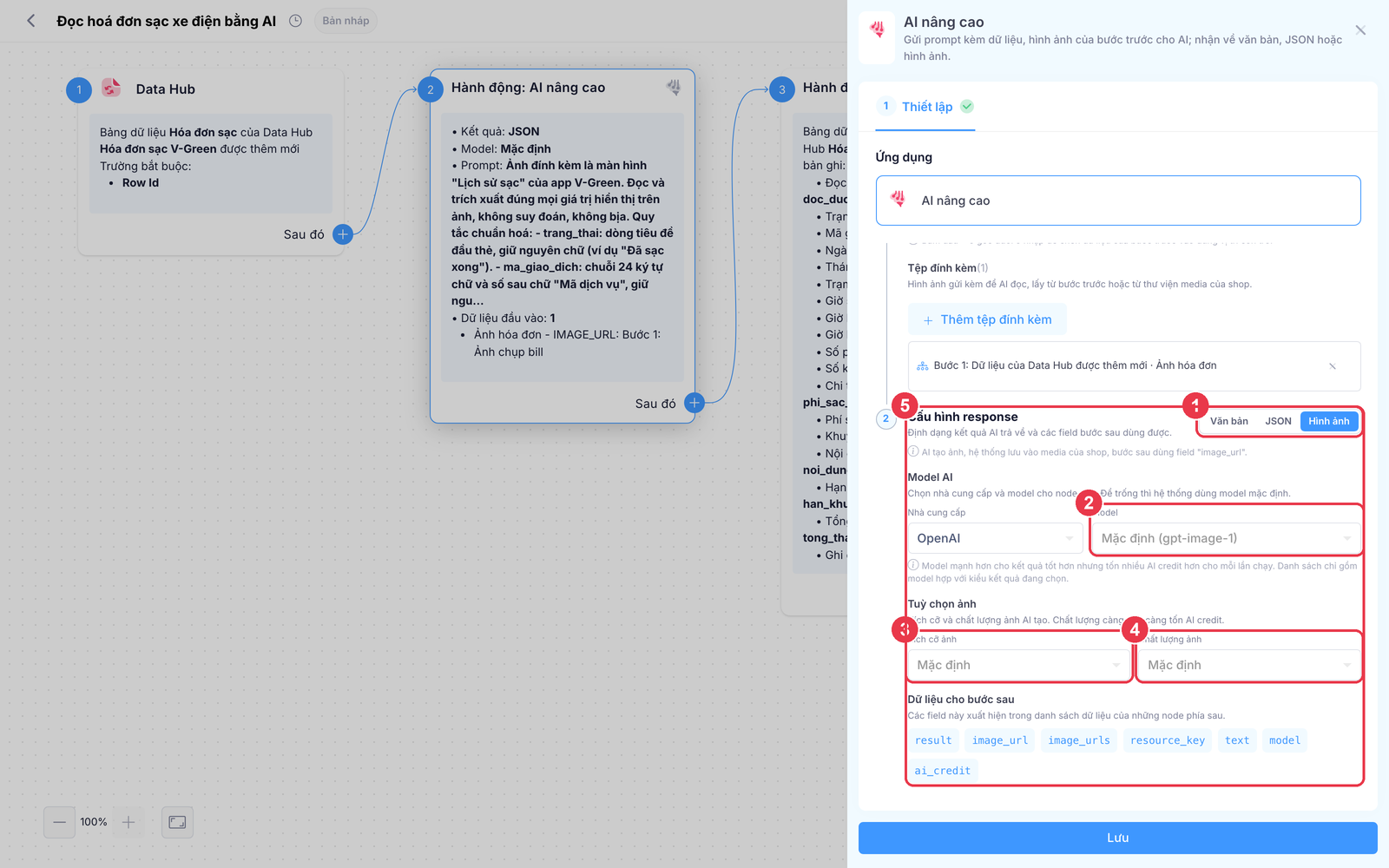Zoom in the workflow canvas

point(128,822)
